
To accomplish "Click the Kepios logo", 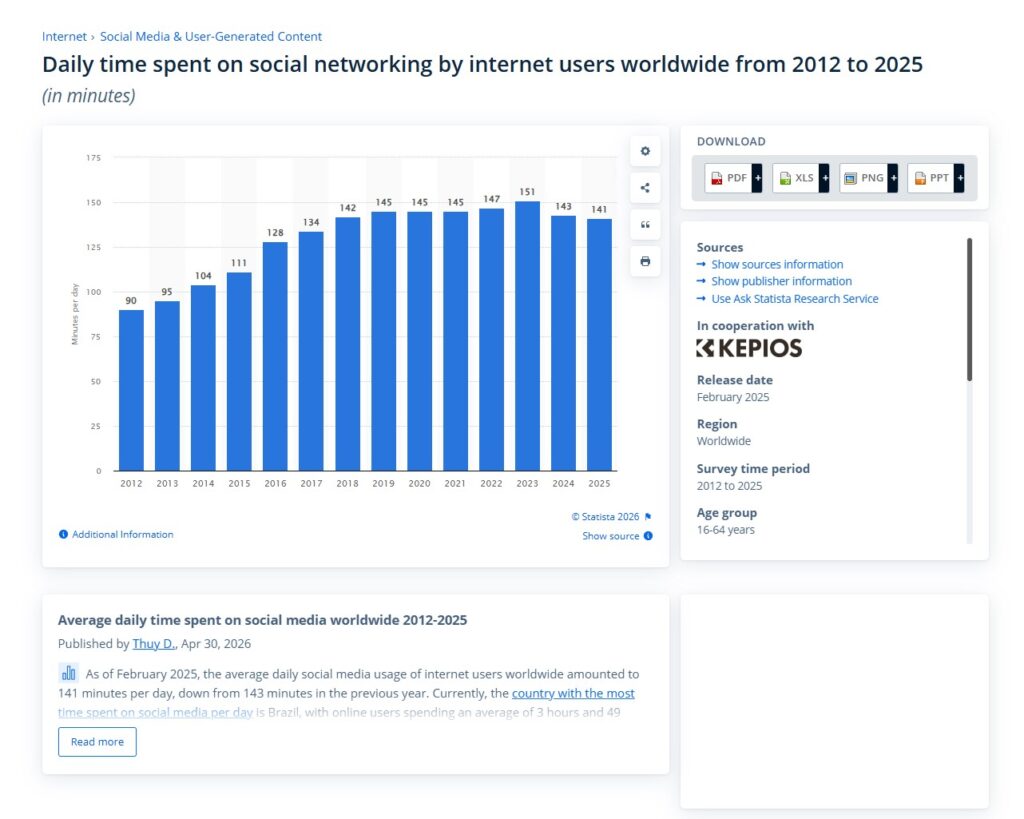I will click(749, 348).
